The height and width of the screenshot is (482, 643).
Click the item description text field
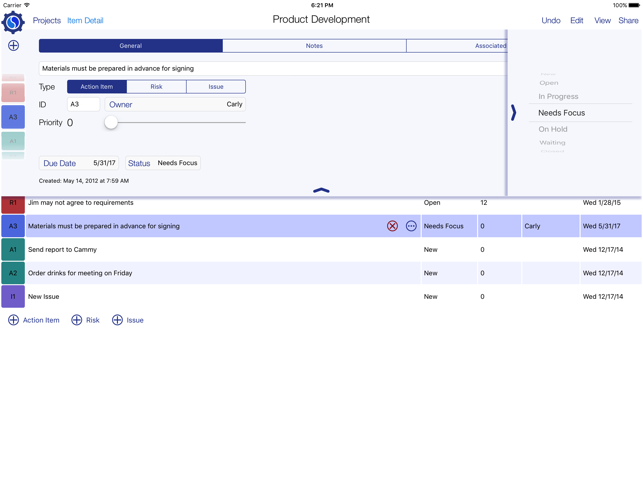(270, 69)
